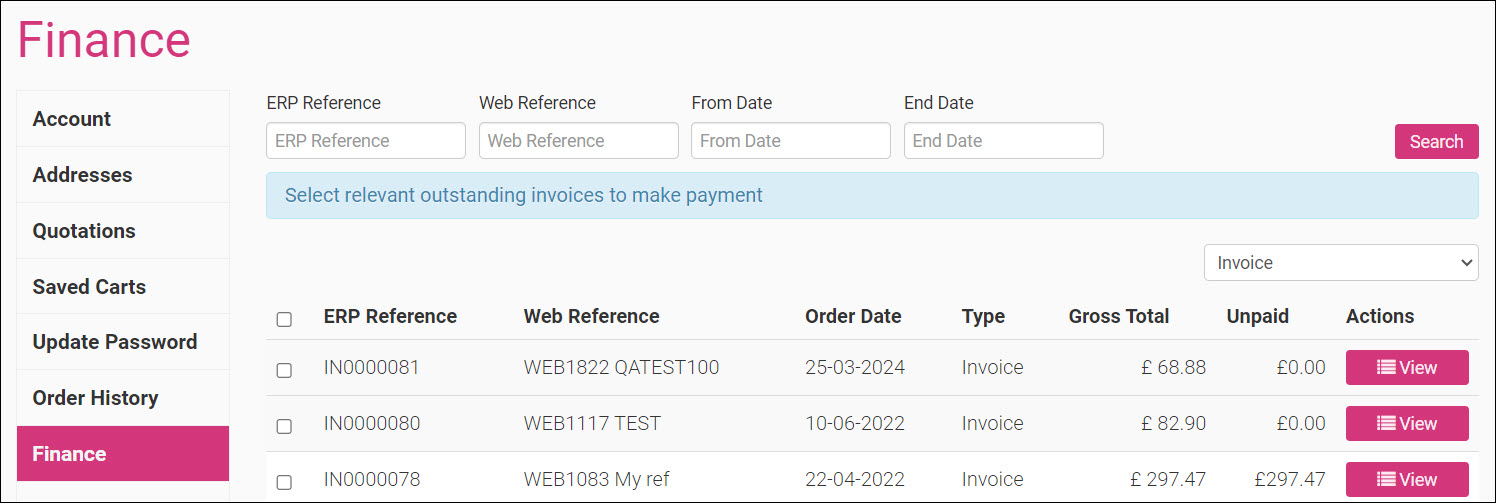Open the Invoice type dropdown
The image size is (1496, 503).
(x=1340, y=263)
